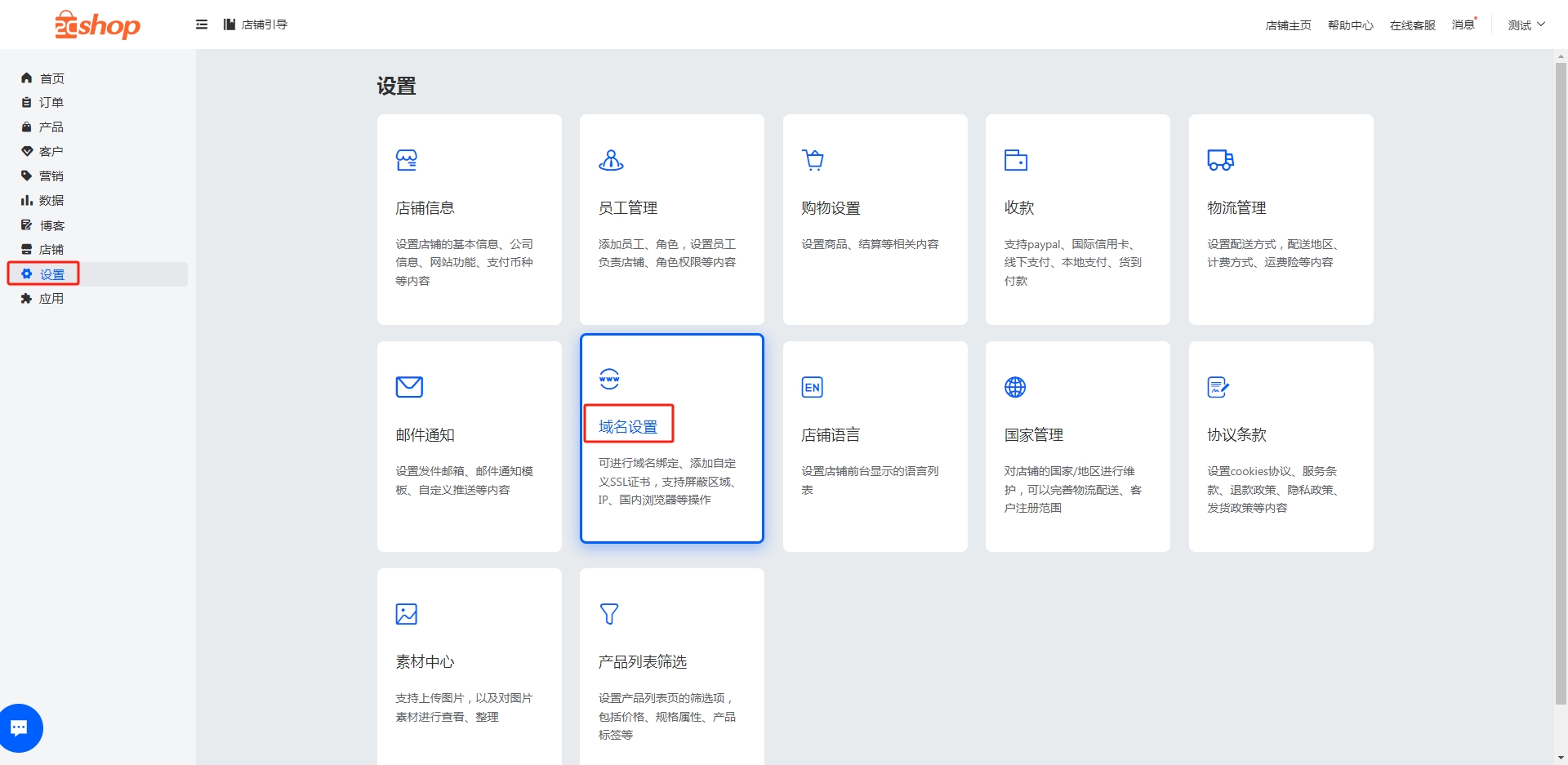
Task: Open the 员工管理 card title
Action: point(628,208)
